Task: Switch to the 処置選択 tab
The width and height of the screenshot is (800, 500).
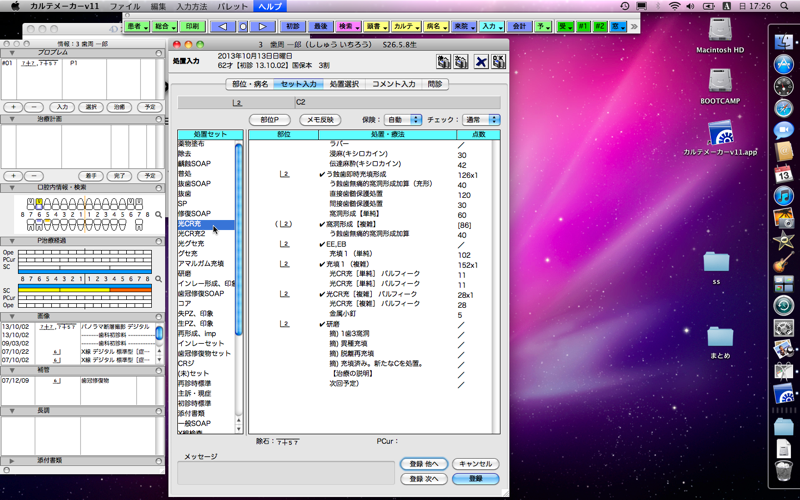Action: (x=344, y=85)
